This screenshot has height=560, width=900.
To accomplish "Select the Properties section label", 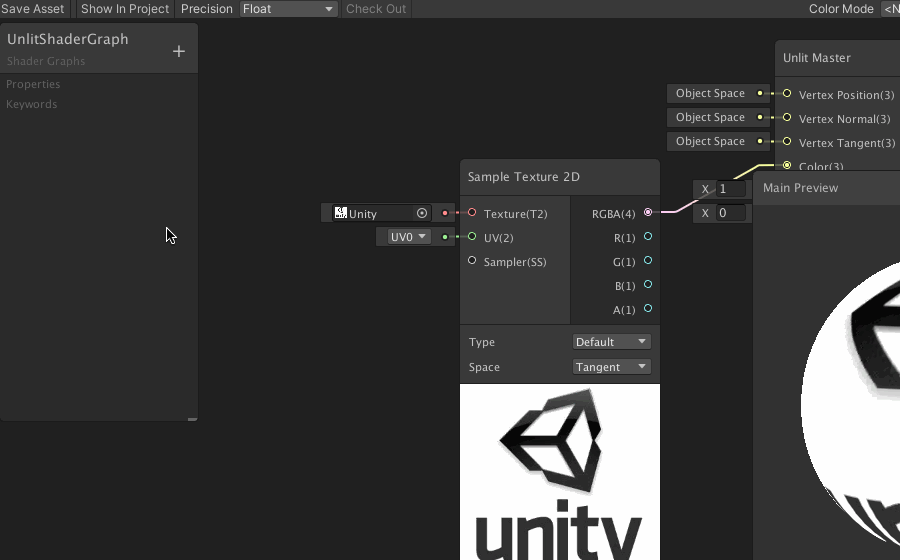I will click(33, 84).
